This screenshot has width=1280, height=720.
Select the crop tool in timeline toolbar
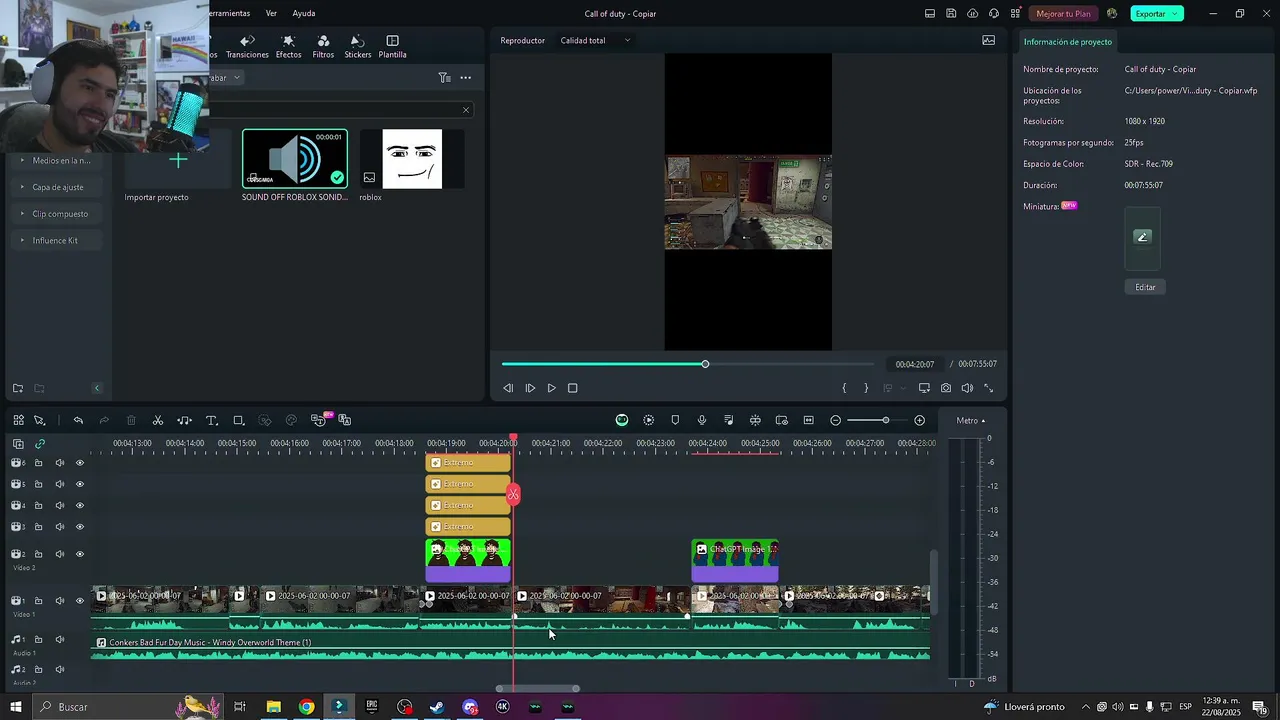point(238,420)
